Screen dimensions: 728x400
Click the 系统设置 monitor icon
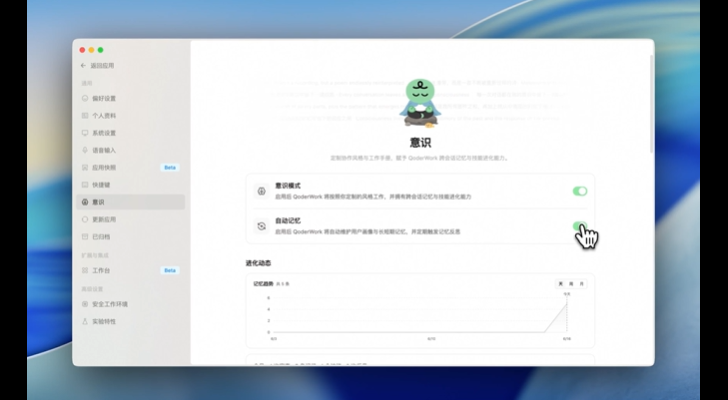pyautogui.click(x=85, y=133)
